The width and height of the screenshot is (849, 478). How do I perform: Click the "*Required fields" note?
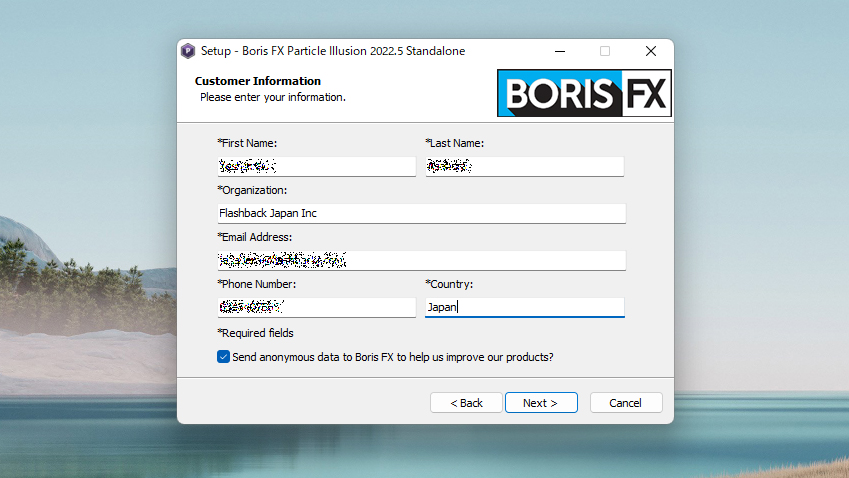coord(256,333)
